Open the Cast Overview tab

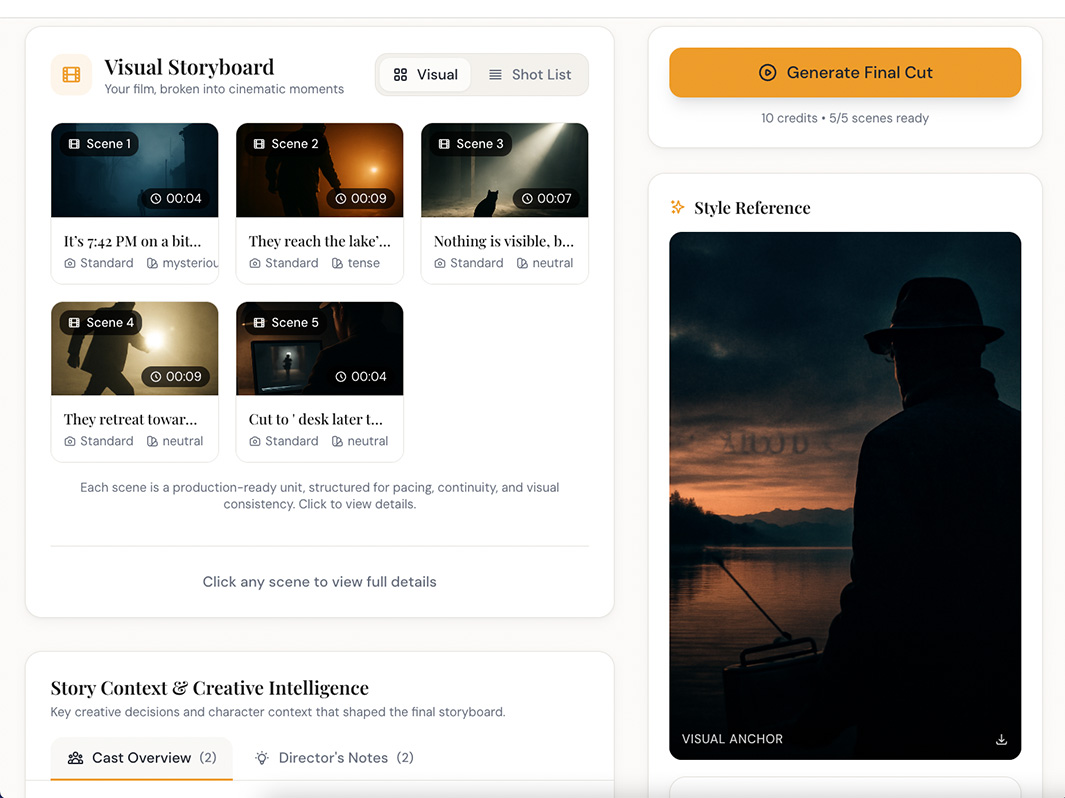(x=141, y=758)
